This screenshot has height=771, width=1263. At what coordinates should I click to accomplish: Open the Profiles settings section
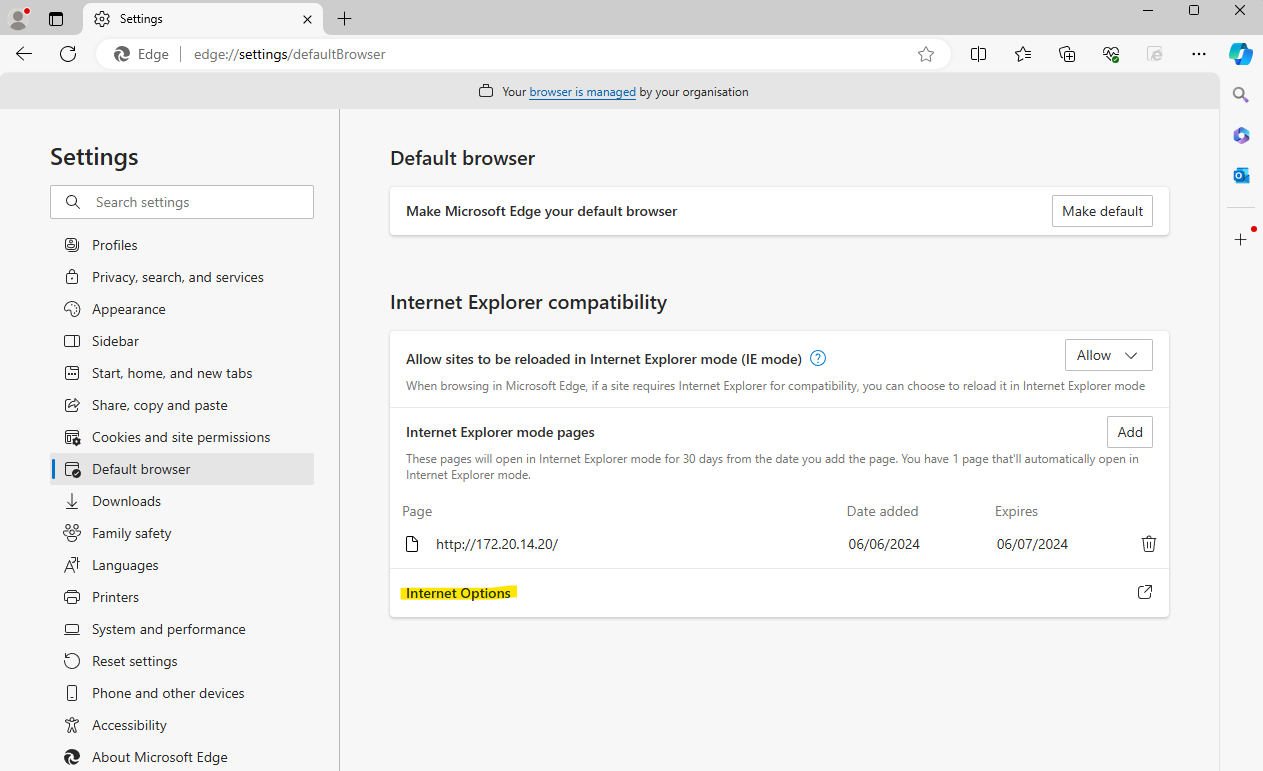182,245
